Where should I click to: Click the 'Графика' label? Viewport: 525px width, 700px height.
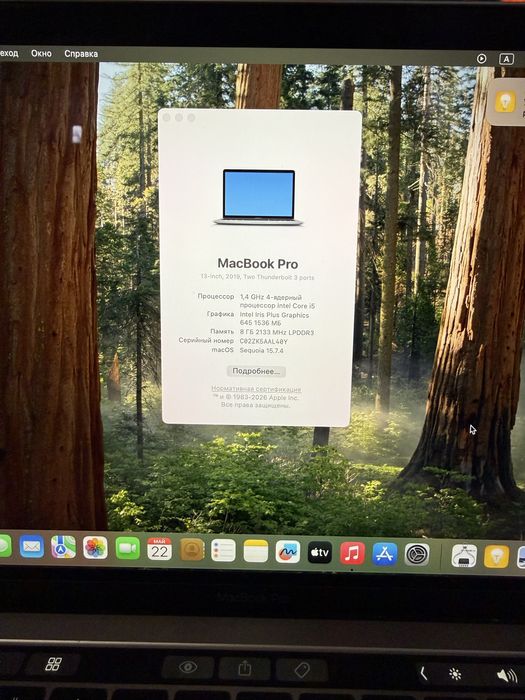pos(220,314)
